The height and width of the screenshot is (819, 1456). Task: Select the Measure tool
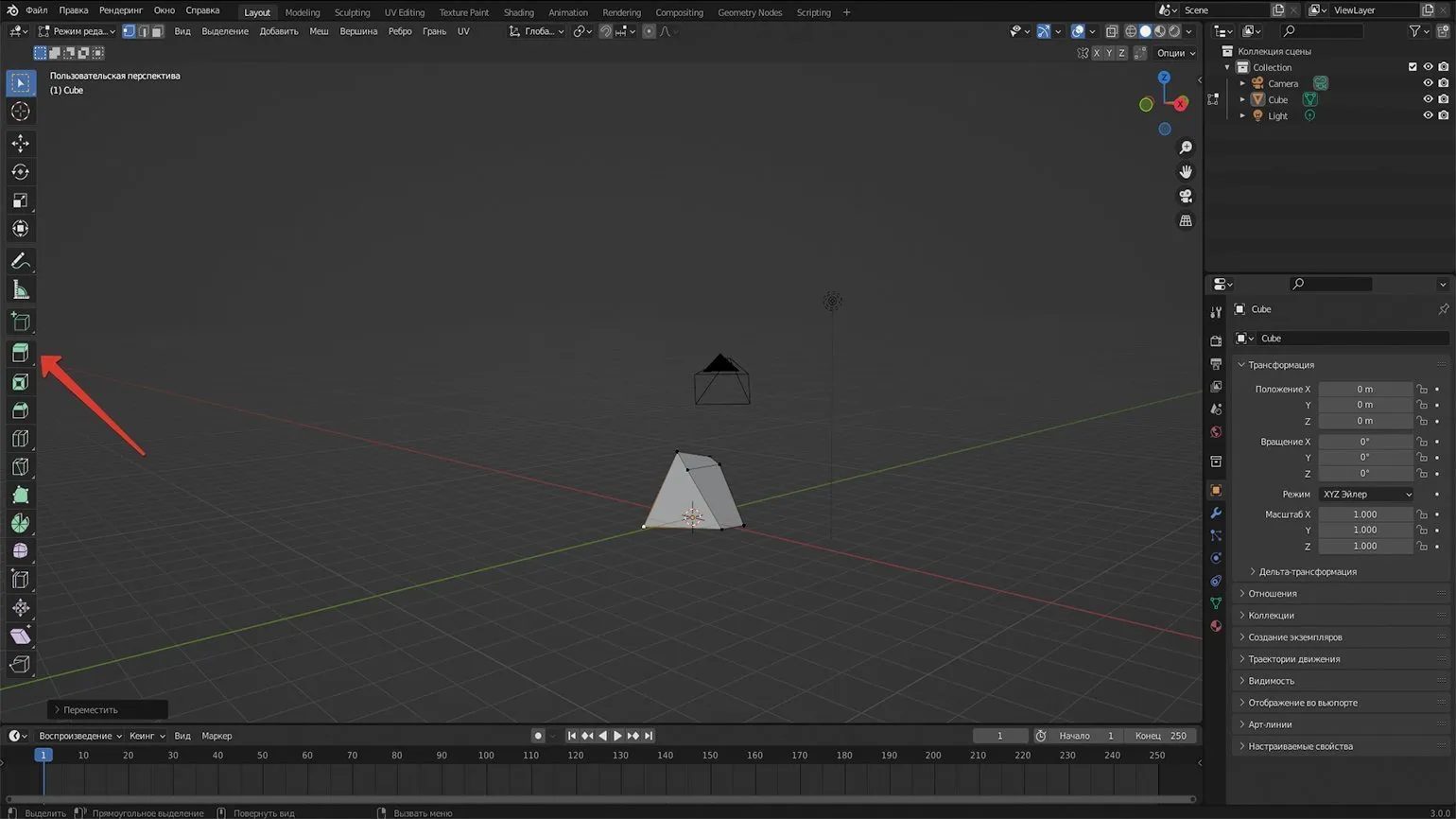pyautogui.click(x=20, y=289)
